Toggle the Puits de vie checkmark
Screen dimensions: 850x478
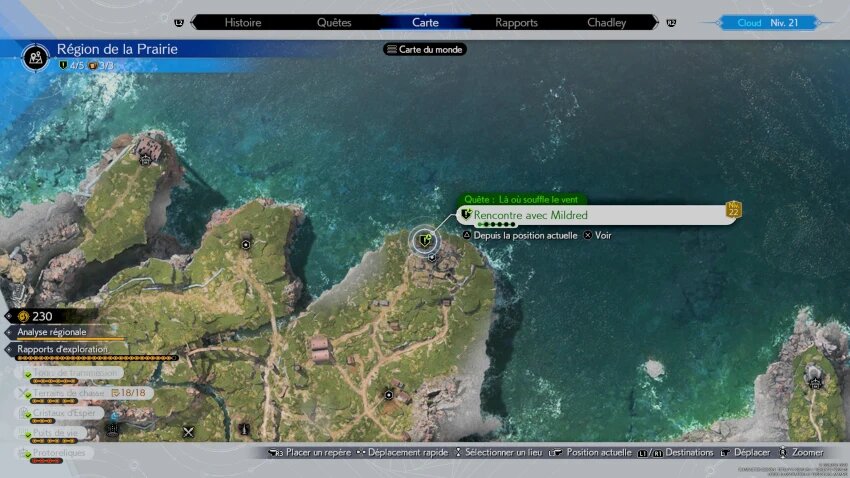28,434
